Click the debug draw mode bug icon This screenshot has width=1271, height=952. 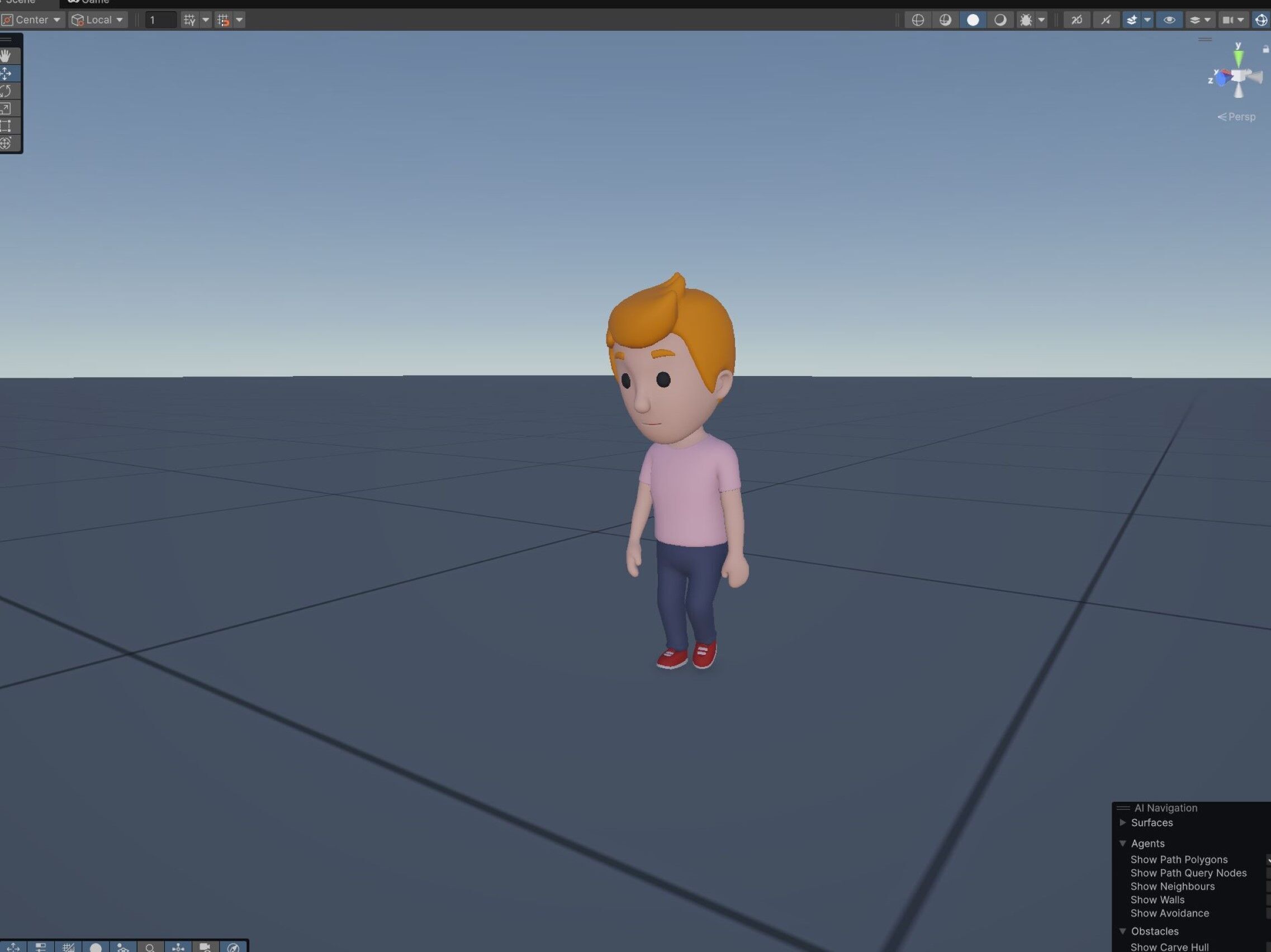tap(1025, 20)
